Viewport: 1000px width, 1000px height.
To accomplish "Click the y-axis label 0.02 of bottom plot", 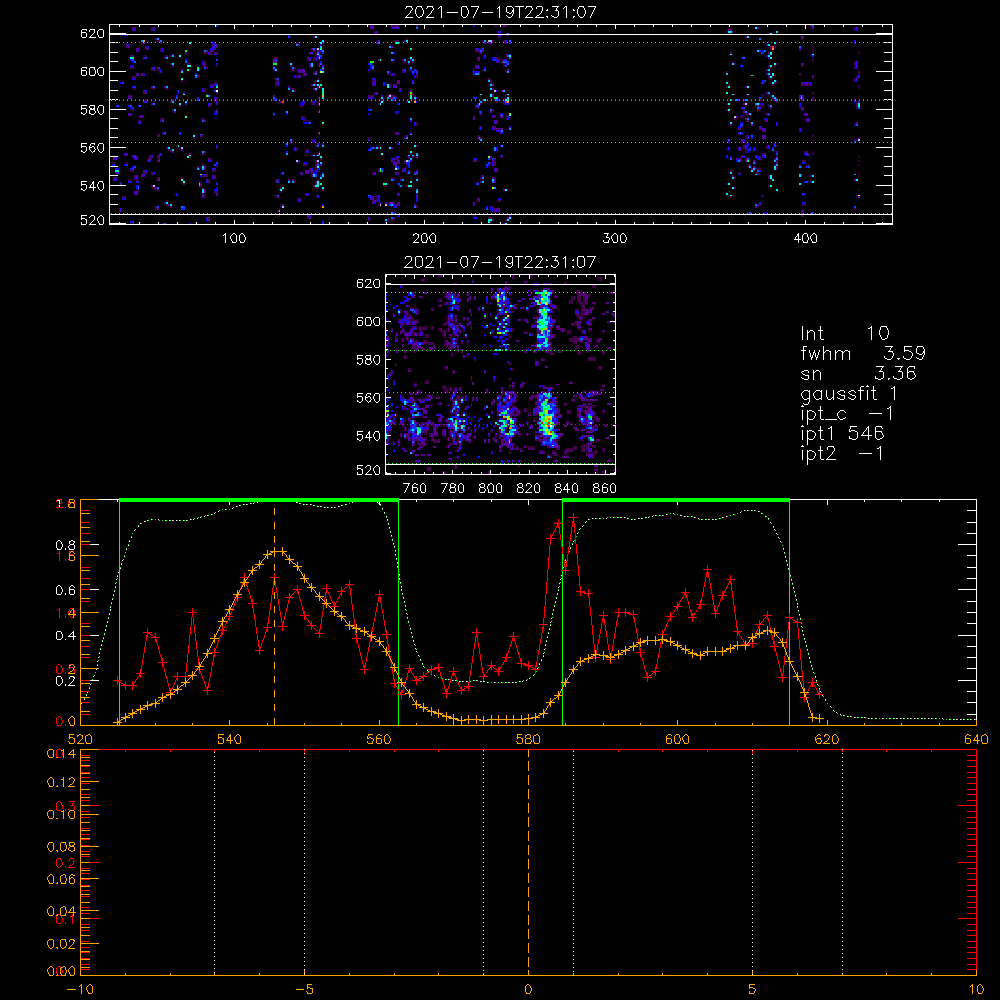I will pyautogui.click(x=62, y=944).
